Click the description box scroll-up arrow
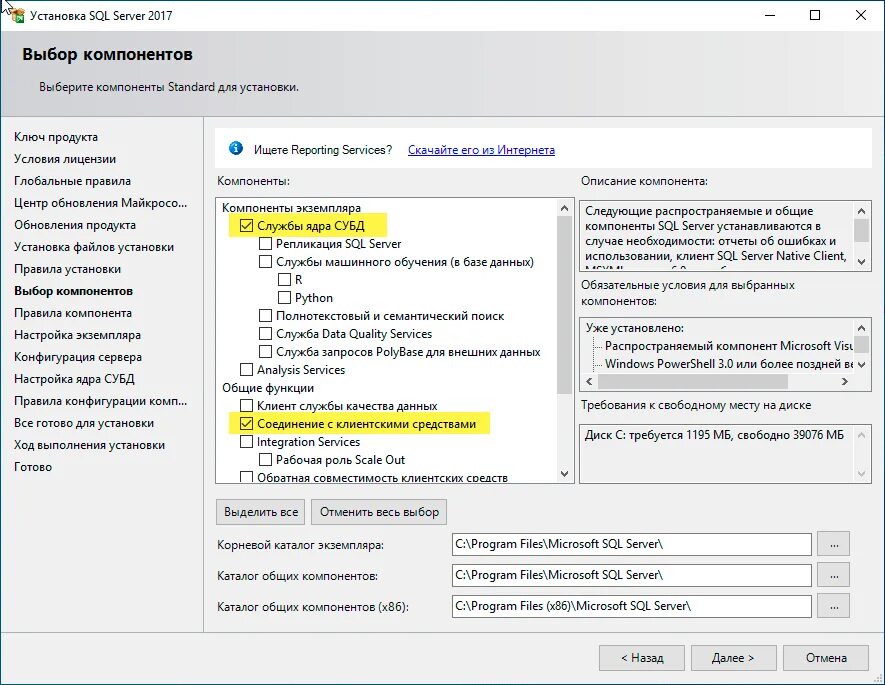 [x=861, y=211]
